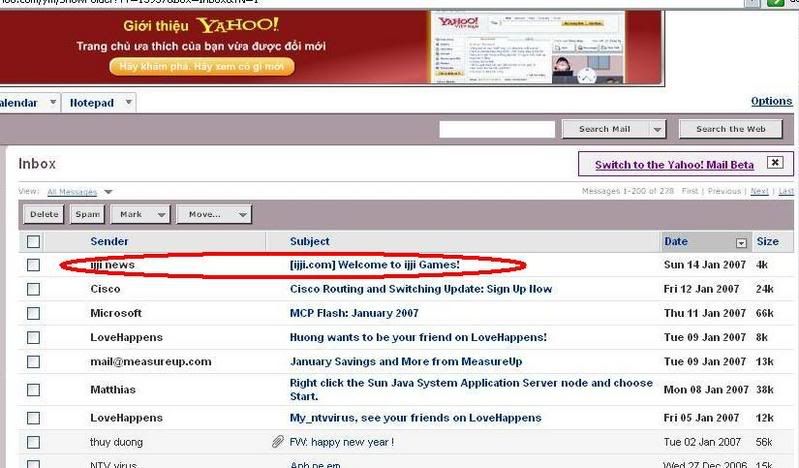Sort by the Date column header
Image resolution: width=799 pixels, height=468 pixels.
coord(676,241)
